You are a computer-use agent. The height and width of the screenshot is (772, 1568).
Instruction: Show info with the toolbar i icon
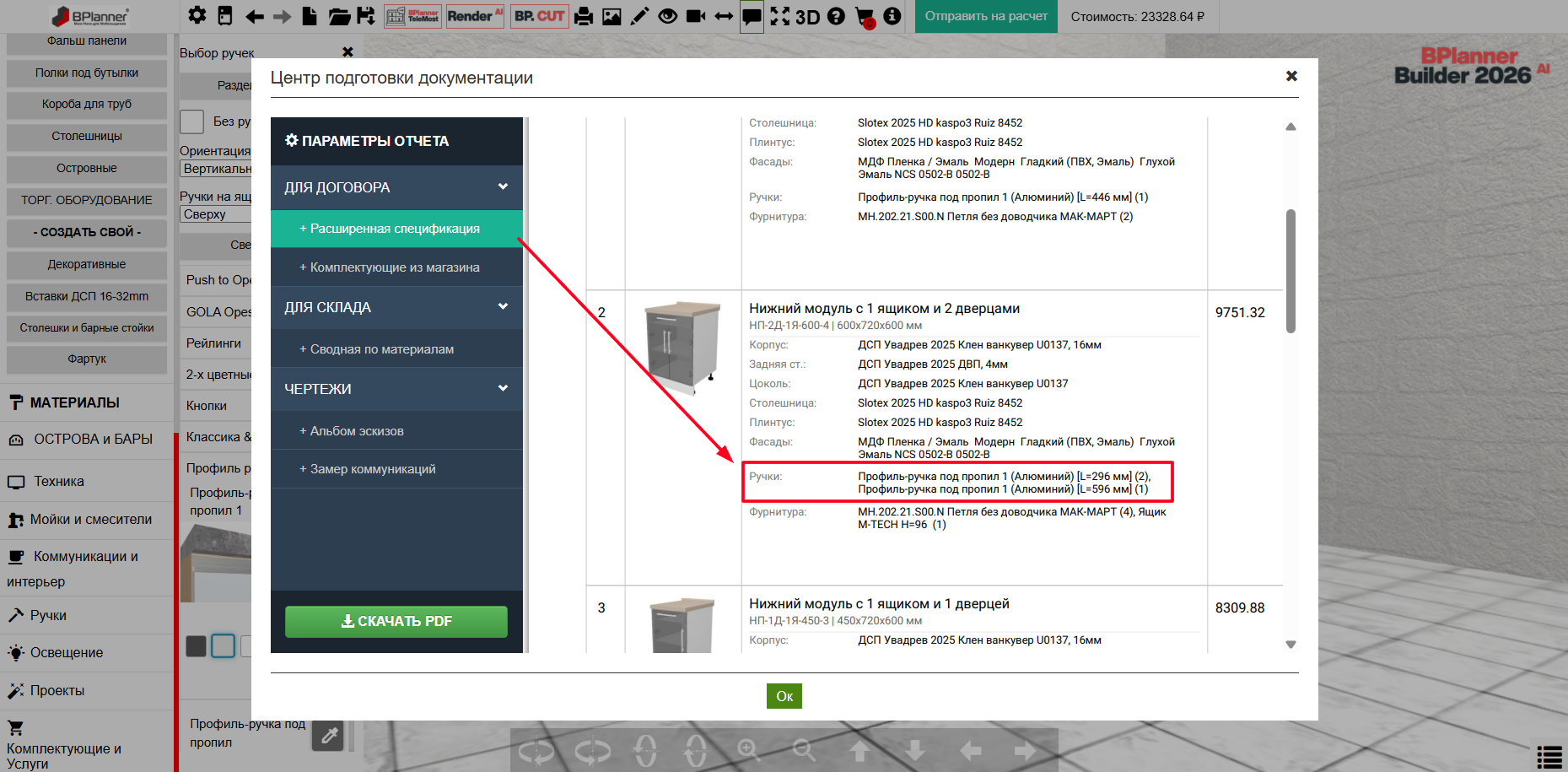point(892,16)
